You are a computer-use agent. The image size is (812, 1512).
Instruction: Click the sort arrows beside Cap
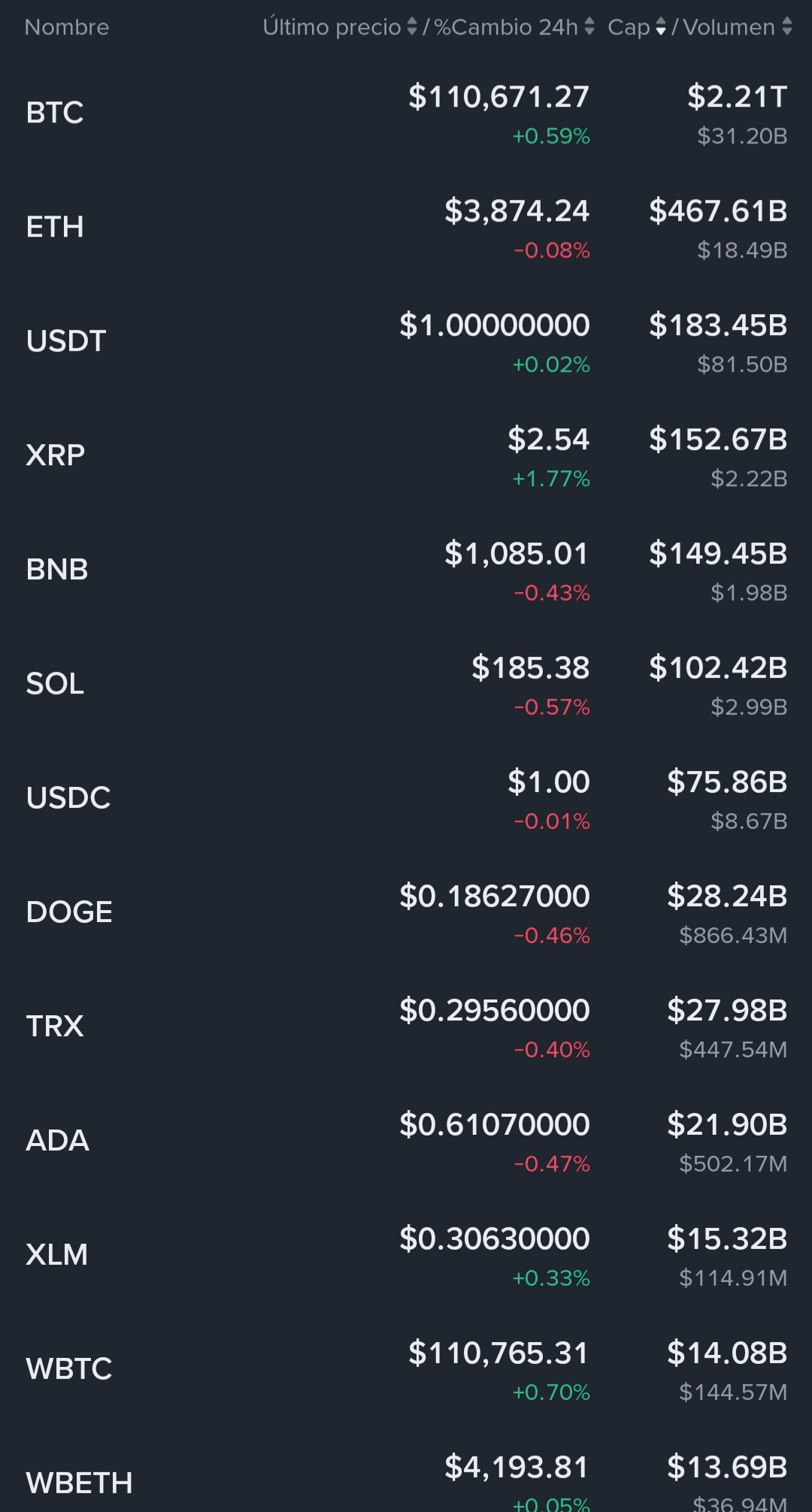pyautogui.click(x=661, y=27)
